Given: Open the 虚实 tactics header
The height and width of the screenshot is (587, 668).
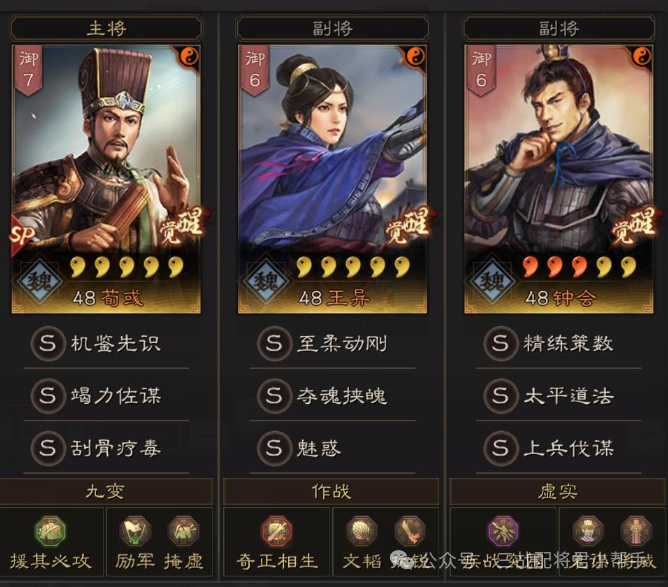Looking at the screenshot, I should click(x=558, y=492).
